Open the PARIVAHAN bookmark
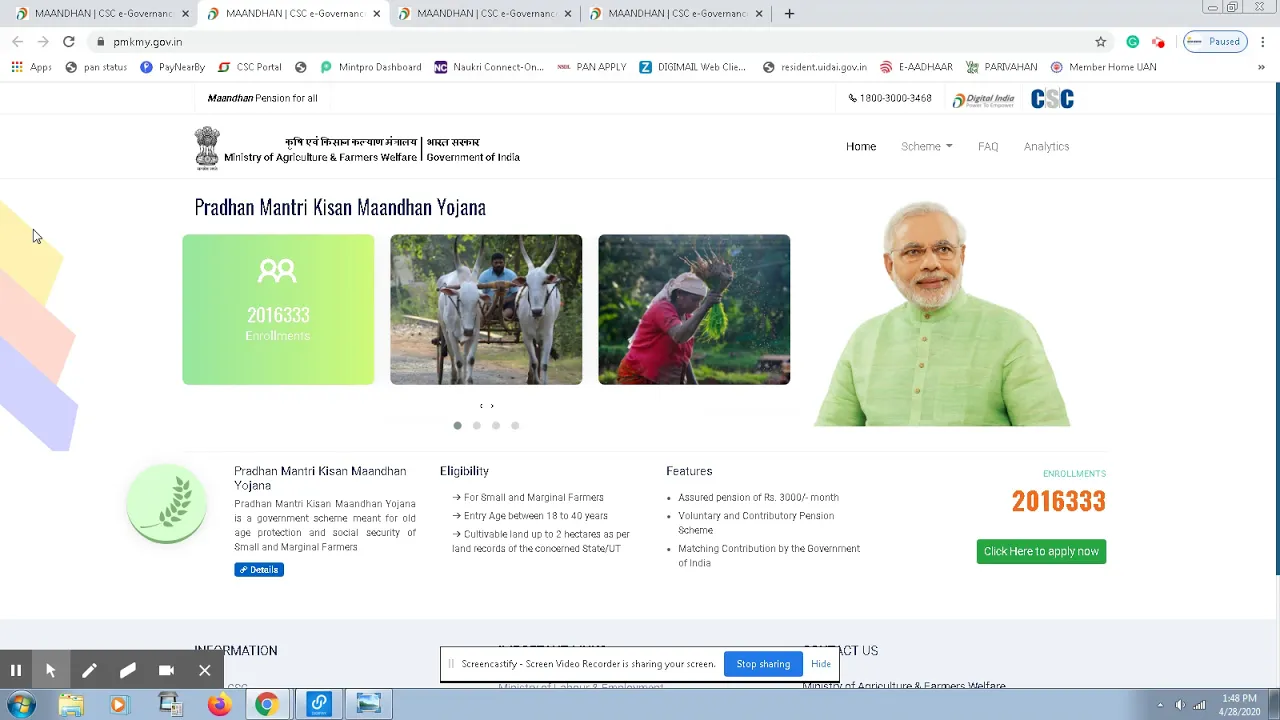Screen dimensions: 1280x720 [x=1001, y=67]
